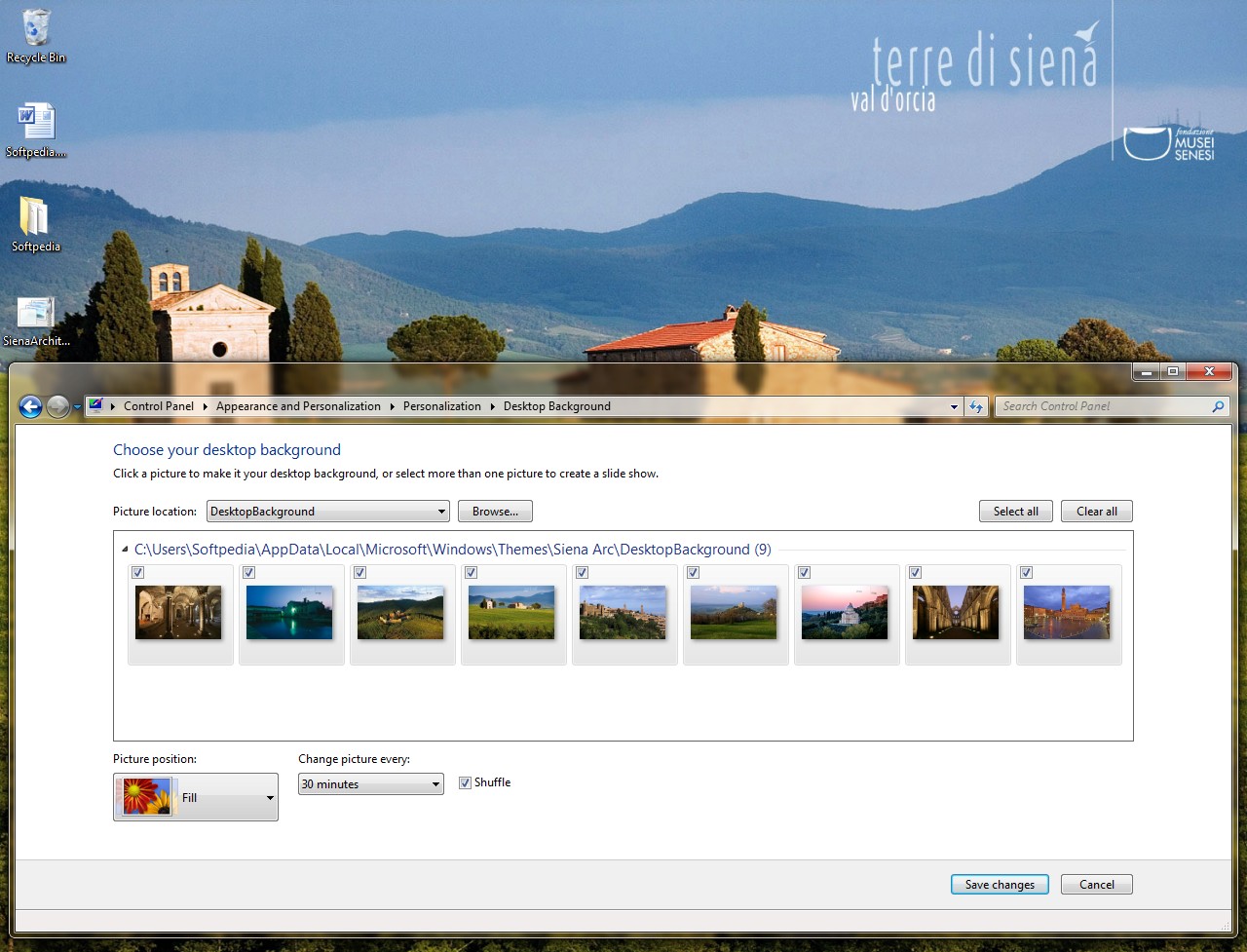The height and width of the screenshot is (952, 1247).
Task: Click the Browse... button
Action: point(495,512)
